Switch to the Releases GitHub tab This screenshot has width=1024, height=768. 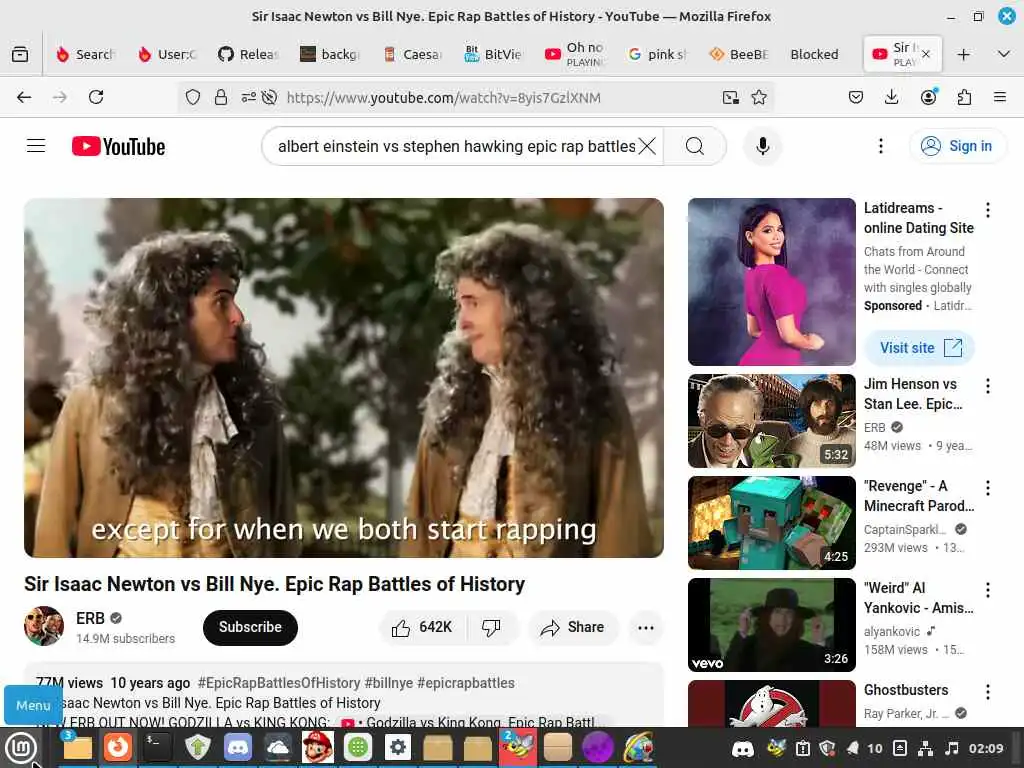[248, 54]
